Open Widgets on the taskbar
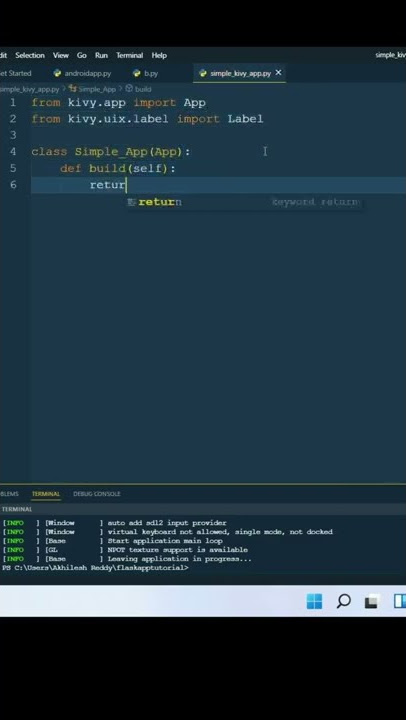The image size is (406, 720). pos(400,601)
